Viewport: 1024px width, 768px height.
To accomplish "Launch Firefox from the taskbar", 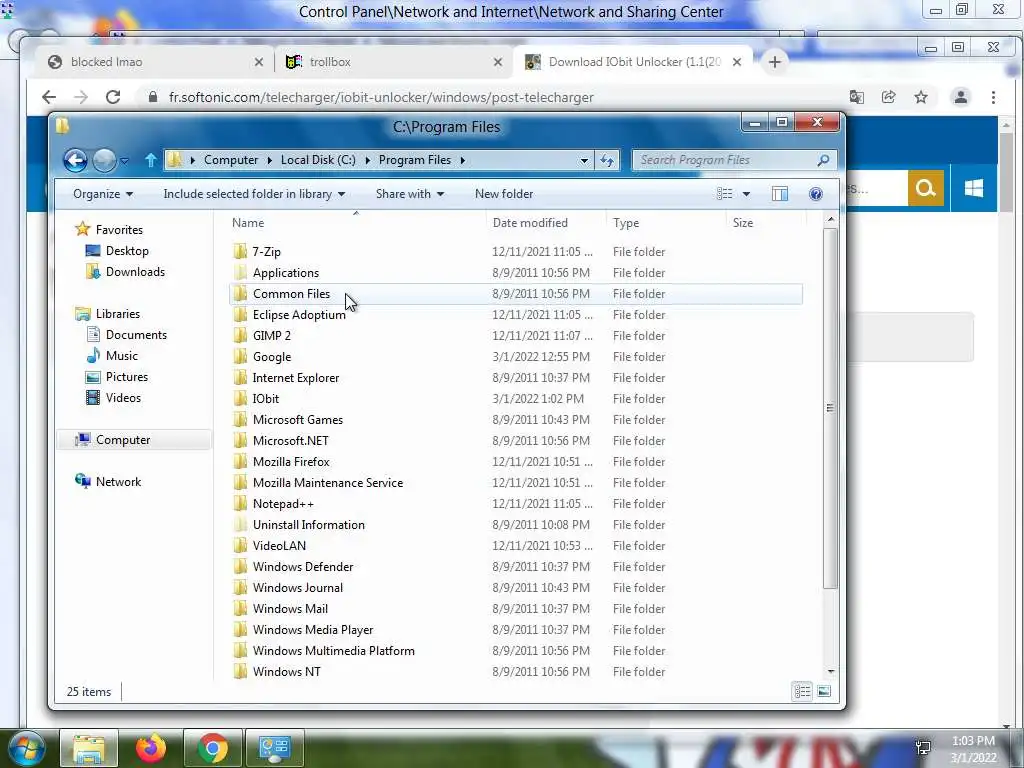I will pos(151,748).
